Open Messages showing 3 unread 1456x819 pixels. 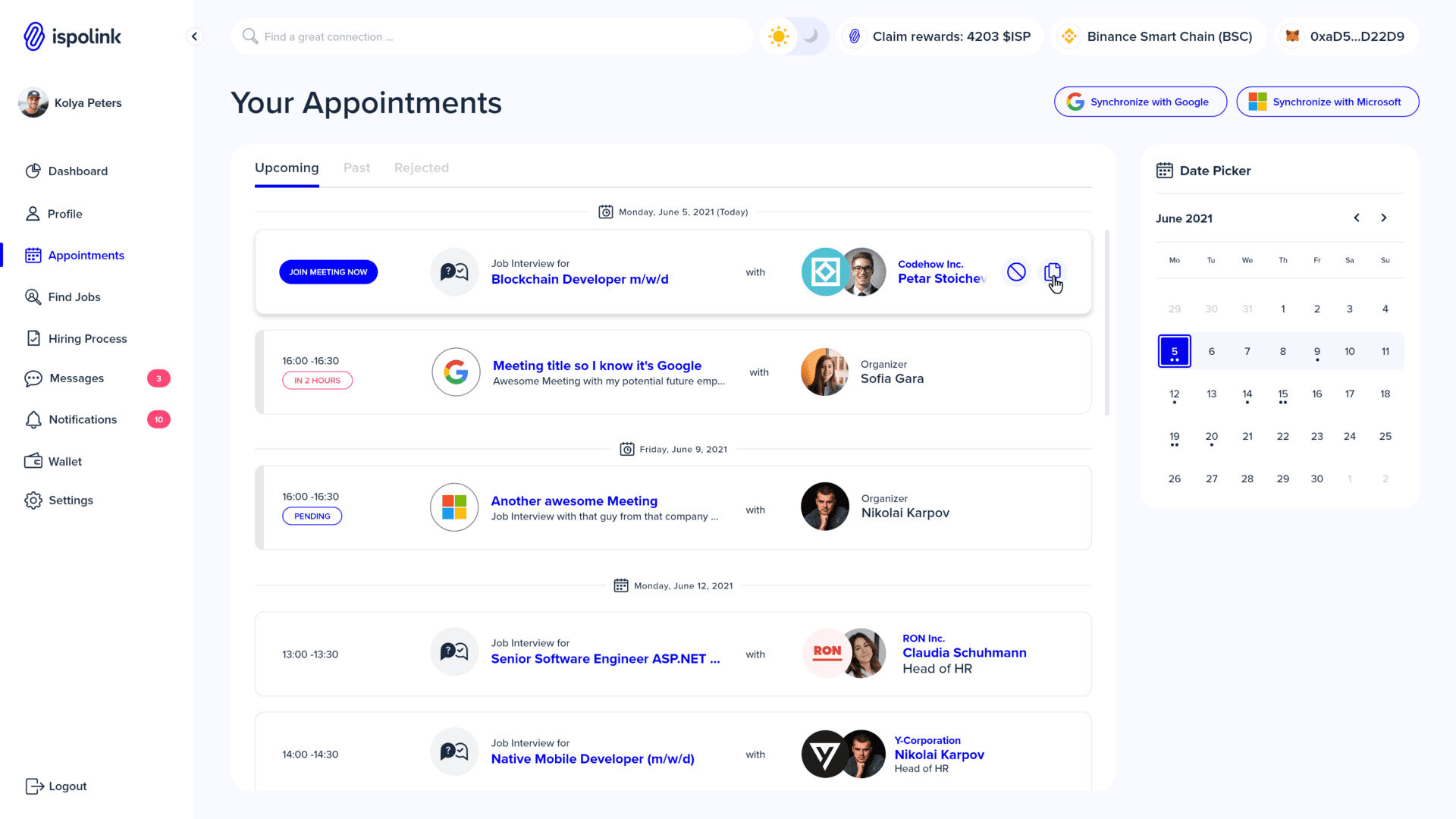[76, 378]
